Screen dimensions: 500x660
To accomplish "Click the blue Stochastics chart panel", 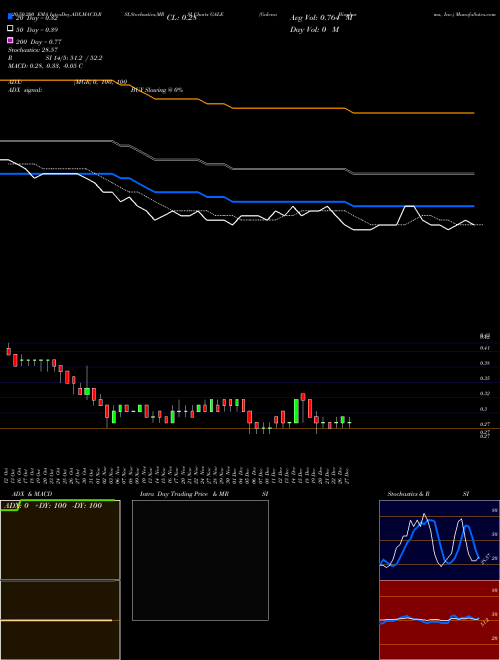I will click(439, 540).
